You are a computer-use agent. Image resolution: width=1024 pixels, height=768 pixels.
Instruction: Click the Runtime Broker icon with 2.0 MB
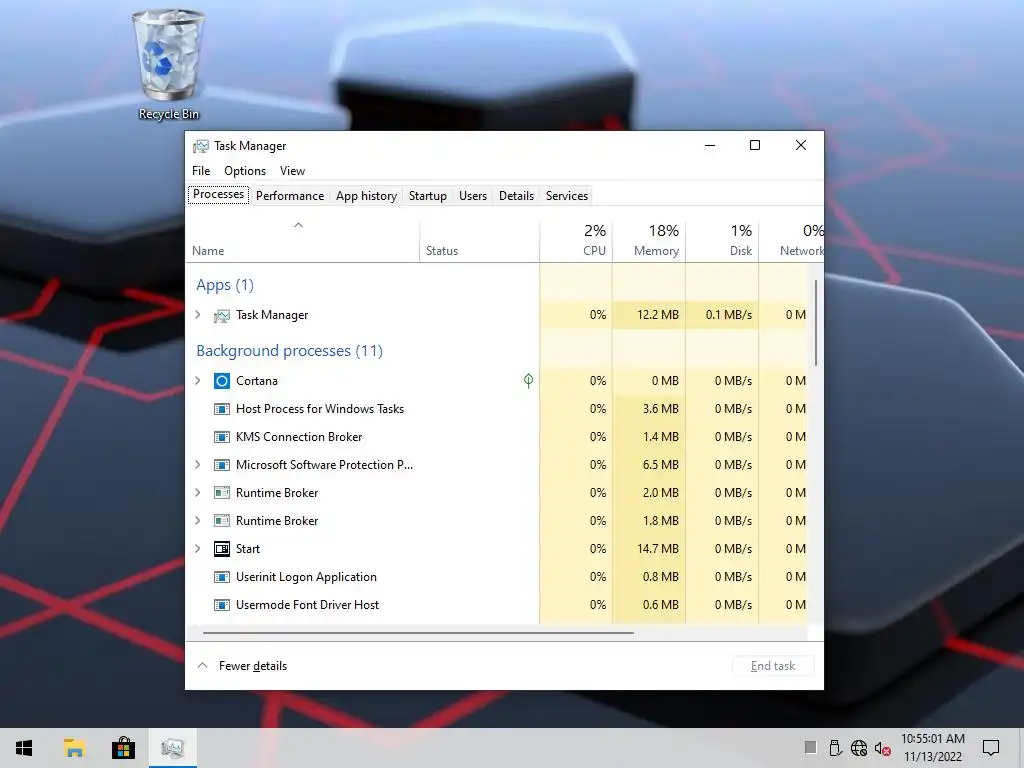pos(222,493)
